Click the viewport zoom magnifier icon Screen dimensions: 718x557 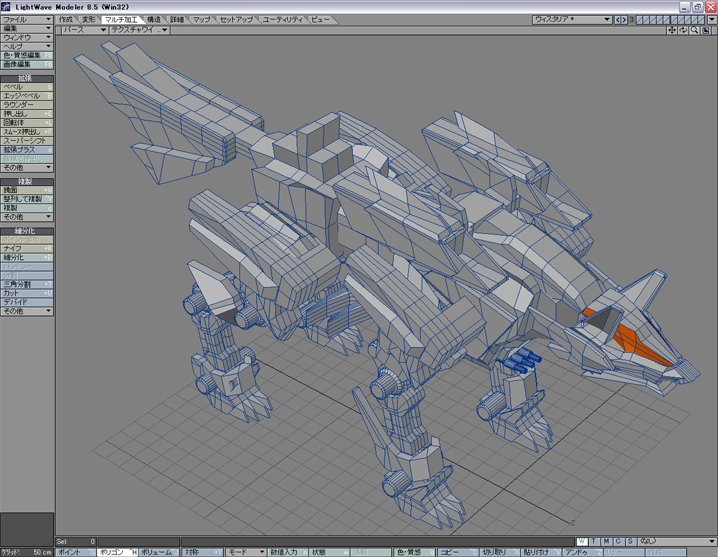[x=694, y=30]
